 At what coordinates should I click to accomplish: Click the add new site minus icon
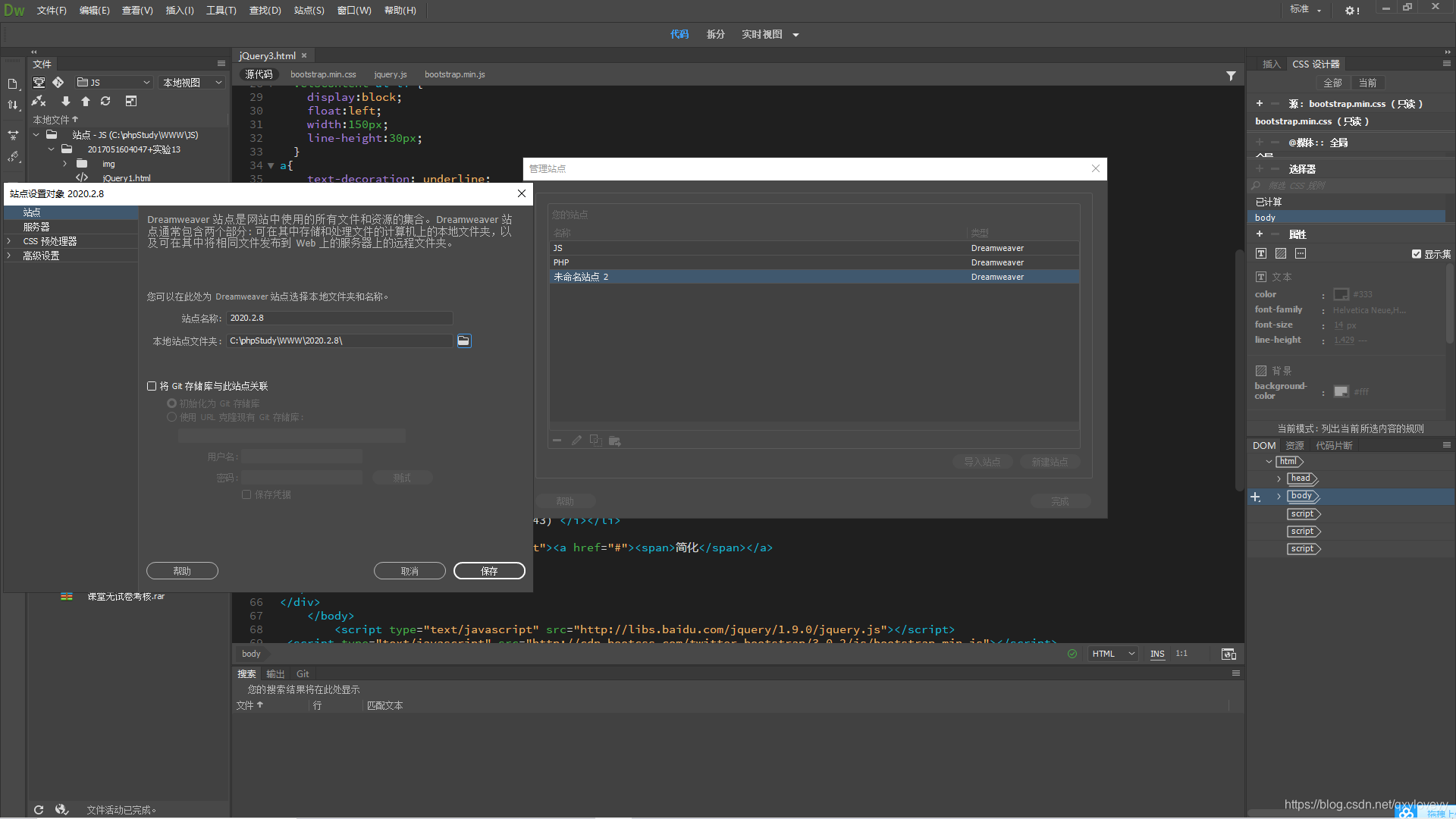point(557,441)
